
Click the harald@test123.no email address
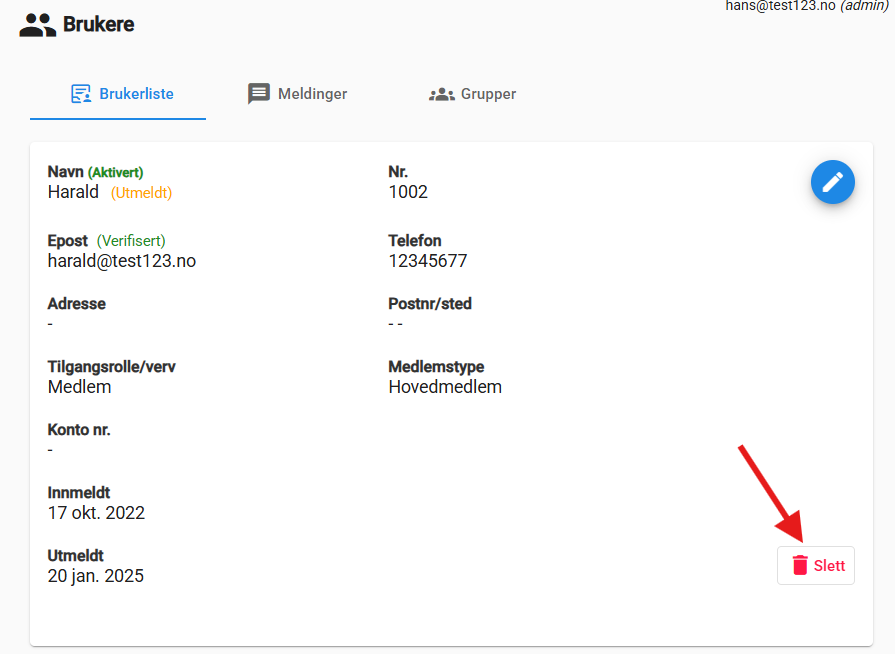pos(121,261)
